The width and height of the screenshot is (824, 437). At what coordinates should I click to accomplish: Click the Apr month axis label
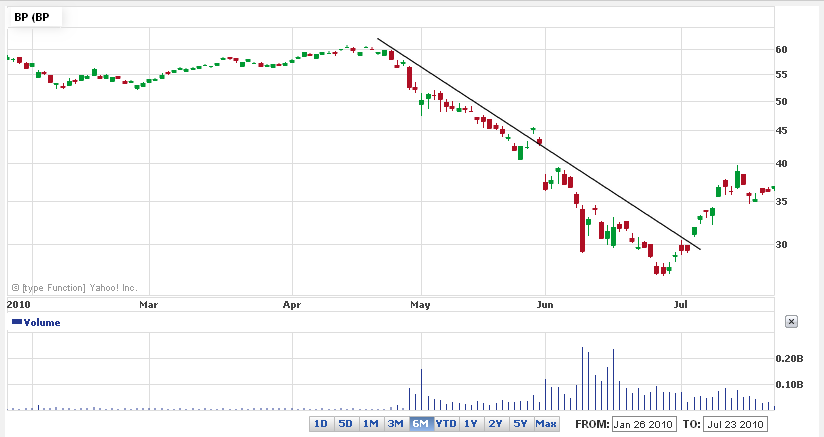(x=292, y=305)
